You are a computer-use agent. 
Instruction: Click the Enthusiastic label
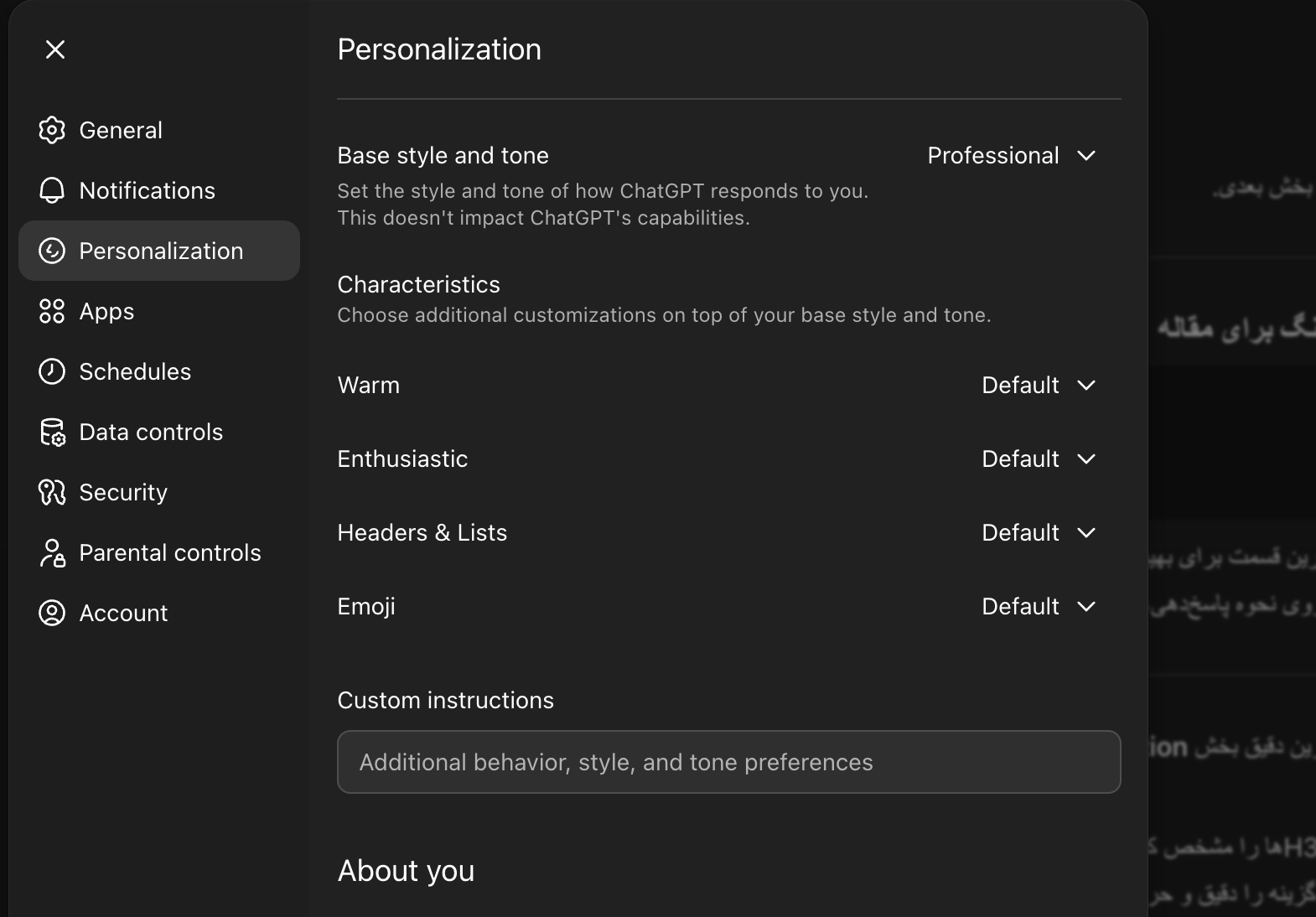coord(402,458)
